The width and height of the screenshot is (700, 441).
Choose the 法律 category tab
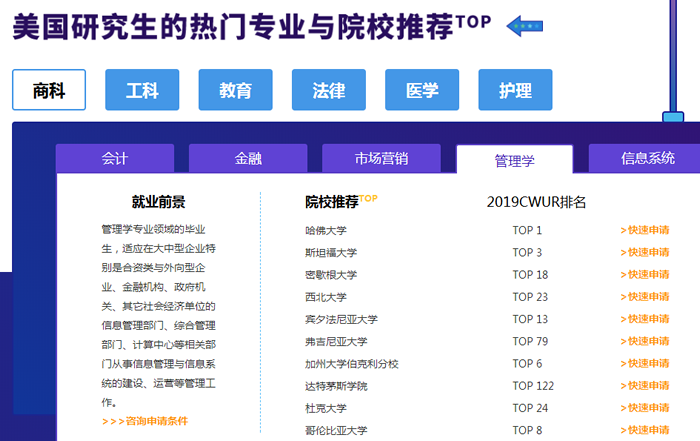coord(329,90)
